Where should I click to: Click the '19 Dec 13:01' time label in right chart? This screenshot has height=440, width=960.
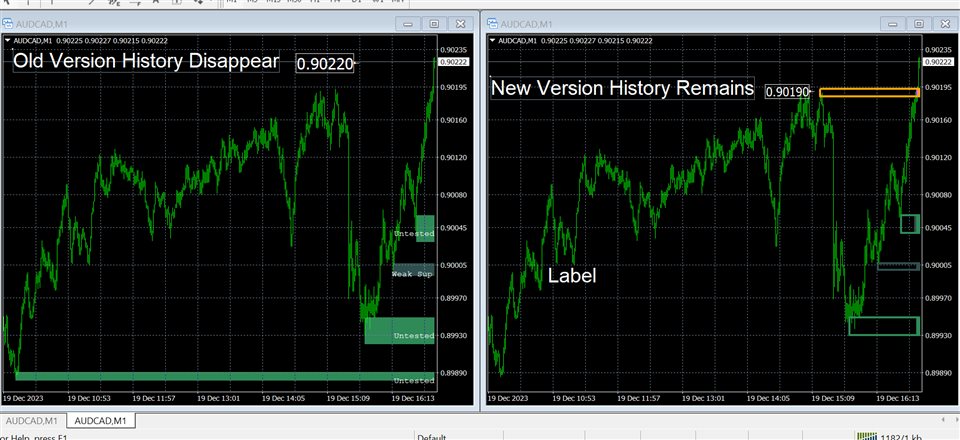(703, 398)
